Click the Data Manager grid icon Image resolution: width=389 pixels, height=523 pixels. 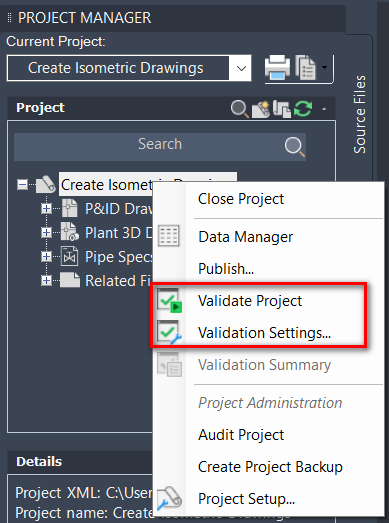pos(168,236)
